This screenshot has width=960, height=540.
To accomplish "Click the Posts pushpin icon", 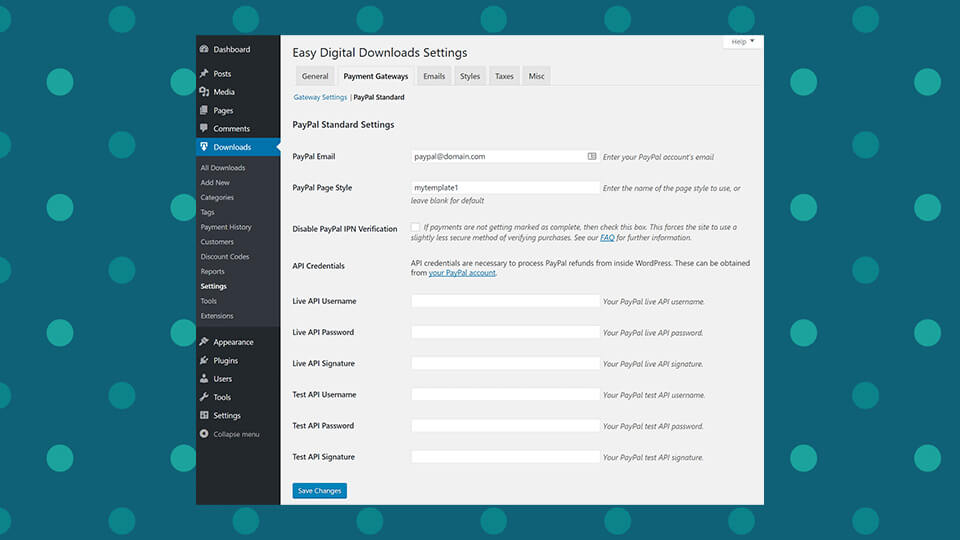I will [x=204, y=73].
